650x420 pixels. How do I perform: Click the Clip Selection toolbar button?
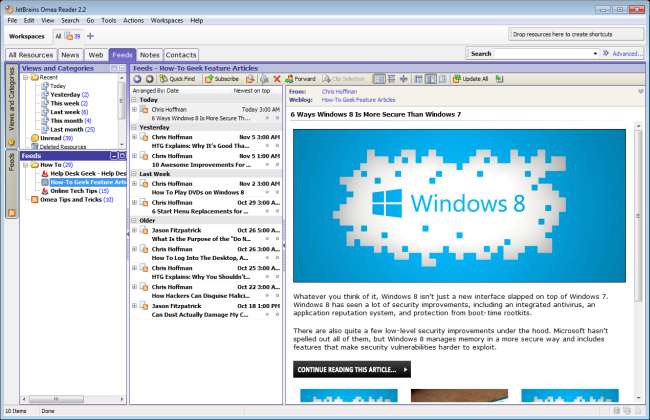point(344,79)
